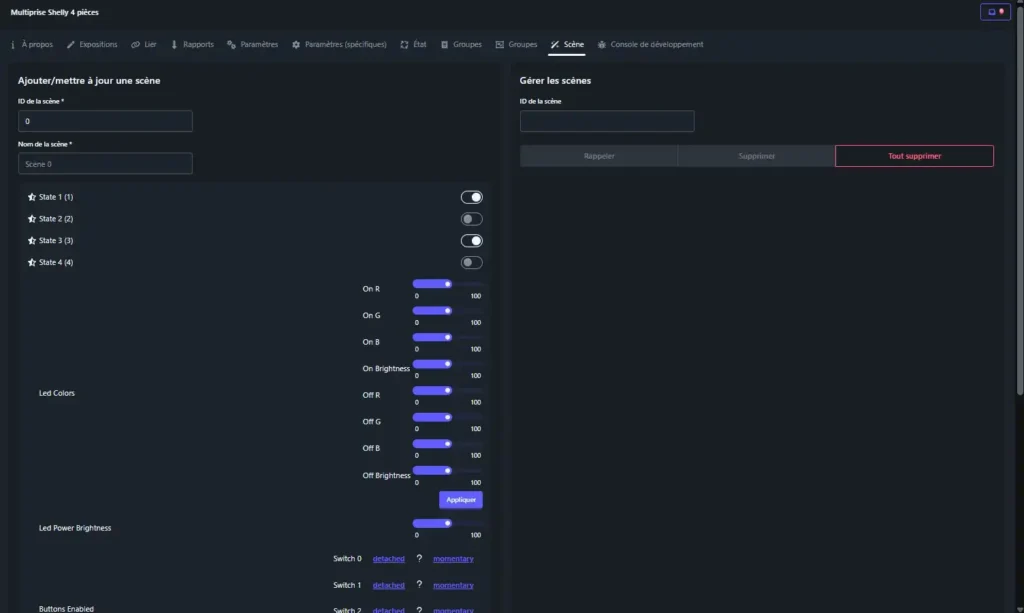Click the star icon next to State 1
The width and height of the screenshot is (1024, 613).
pos(32,197)
